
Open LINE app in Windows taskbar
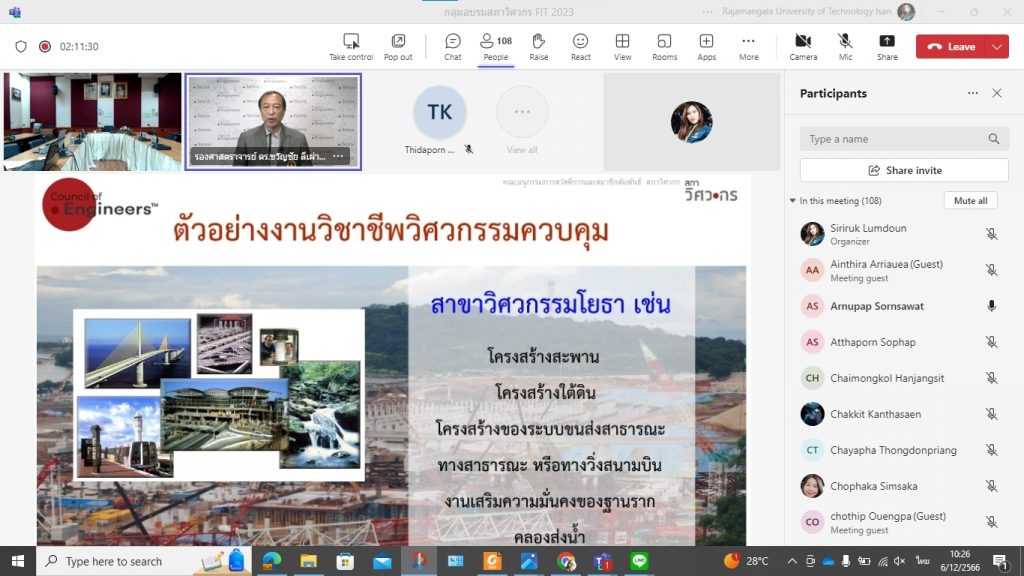(x=640, y=561)
